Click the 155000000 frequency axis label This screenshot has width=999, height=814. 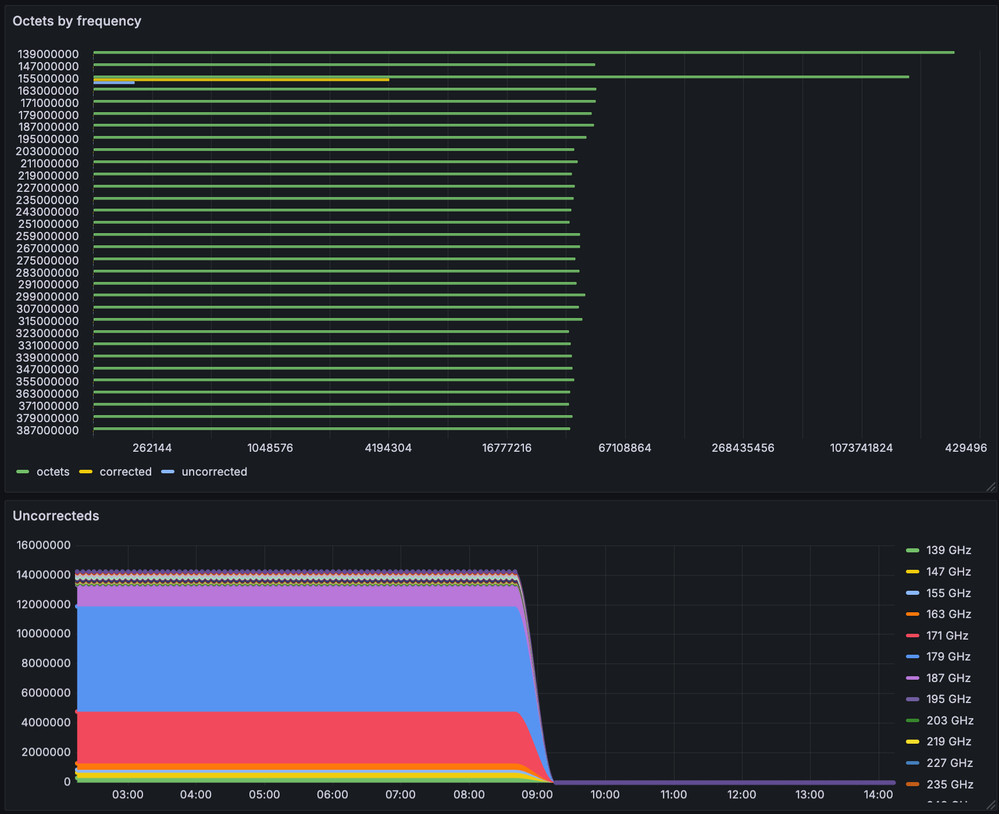coord(48,79)
